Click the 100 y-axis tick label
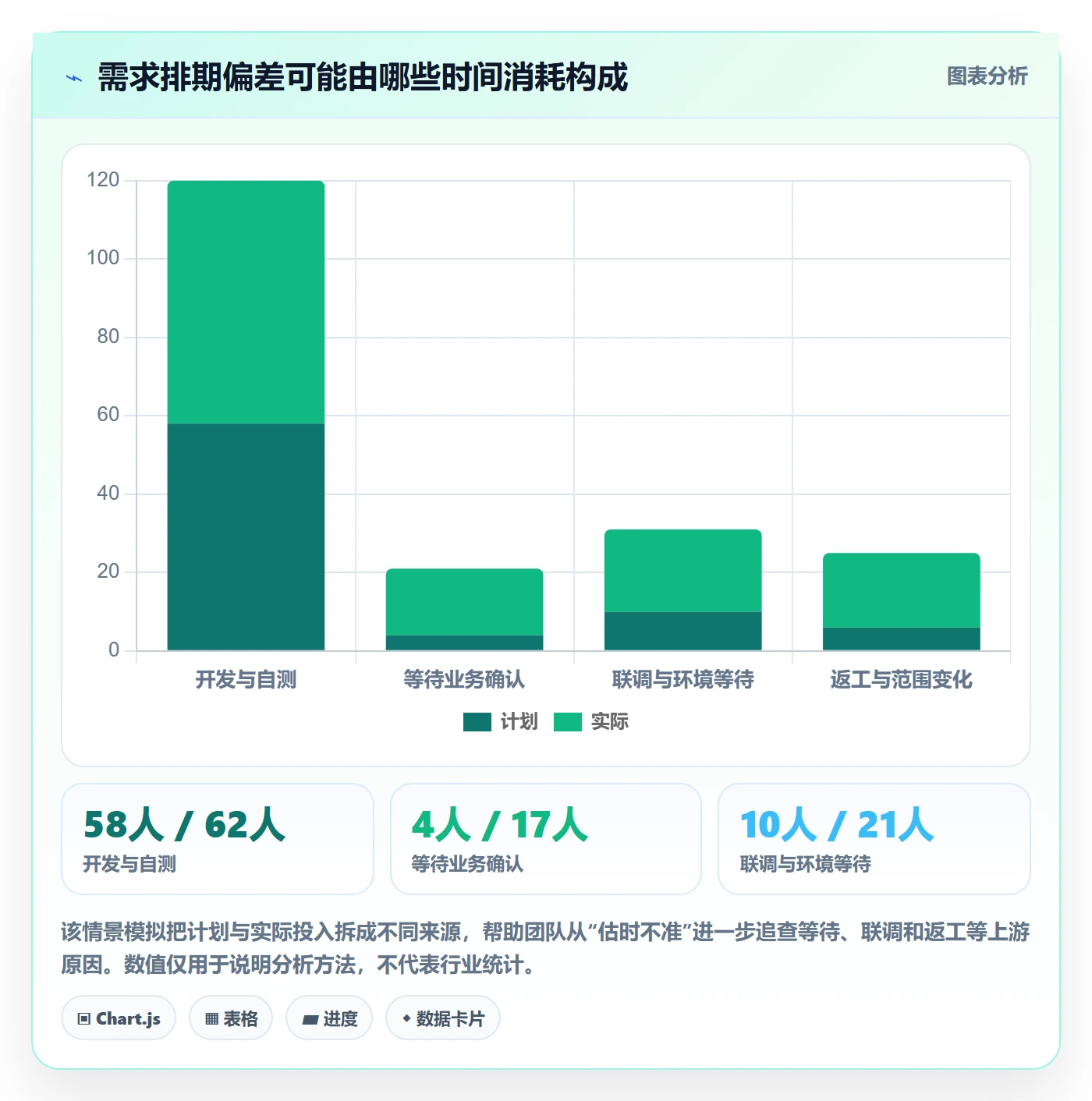The image size is (1092, 1101). [x=103, y=258]
